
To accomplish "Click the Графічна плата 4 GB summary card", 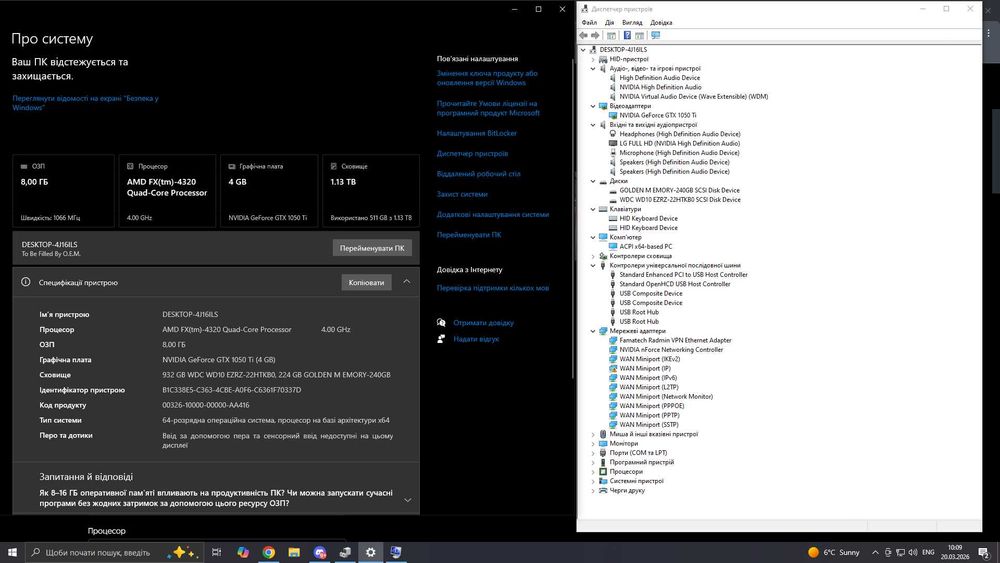I will tap(268, 191).
